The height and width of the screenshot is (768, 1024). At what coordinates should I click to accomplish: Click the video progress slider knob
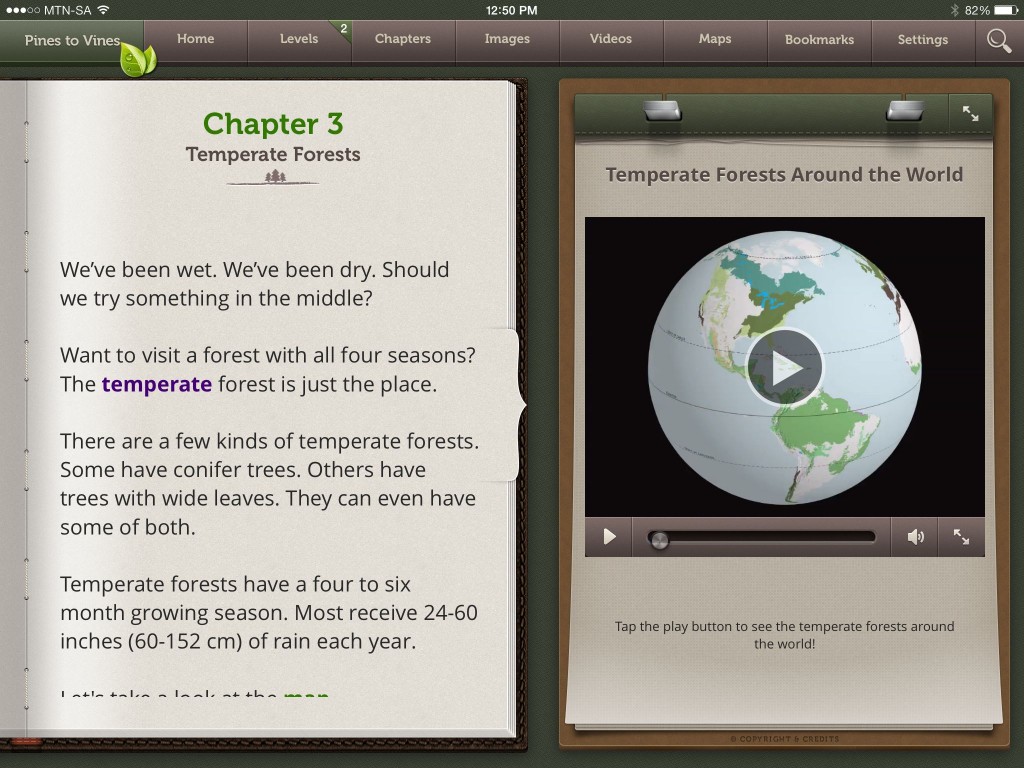click(x=658, y=540)
